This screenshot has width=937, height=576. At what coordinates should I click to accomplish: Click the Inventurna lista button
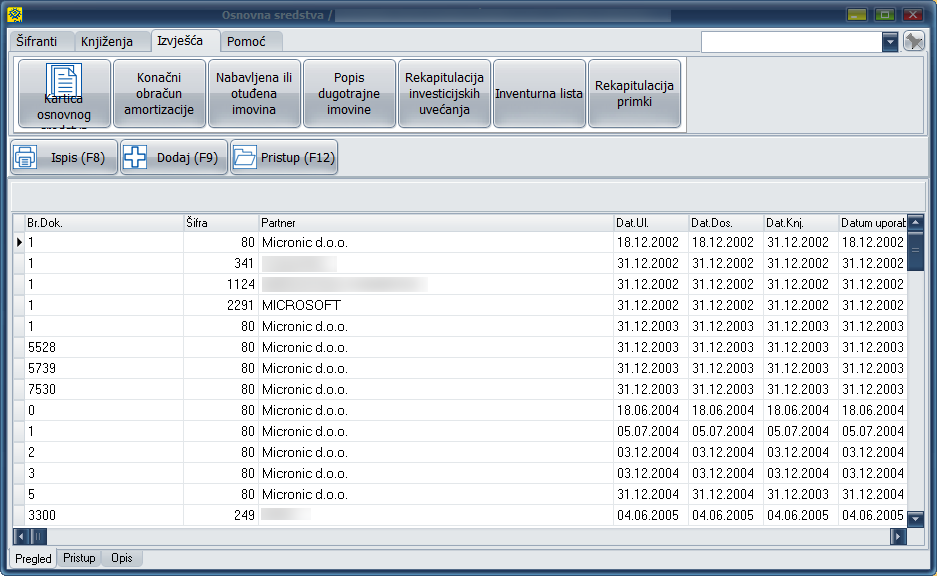[x=539, y=93]
